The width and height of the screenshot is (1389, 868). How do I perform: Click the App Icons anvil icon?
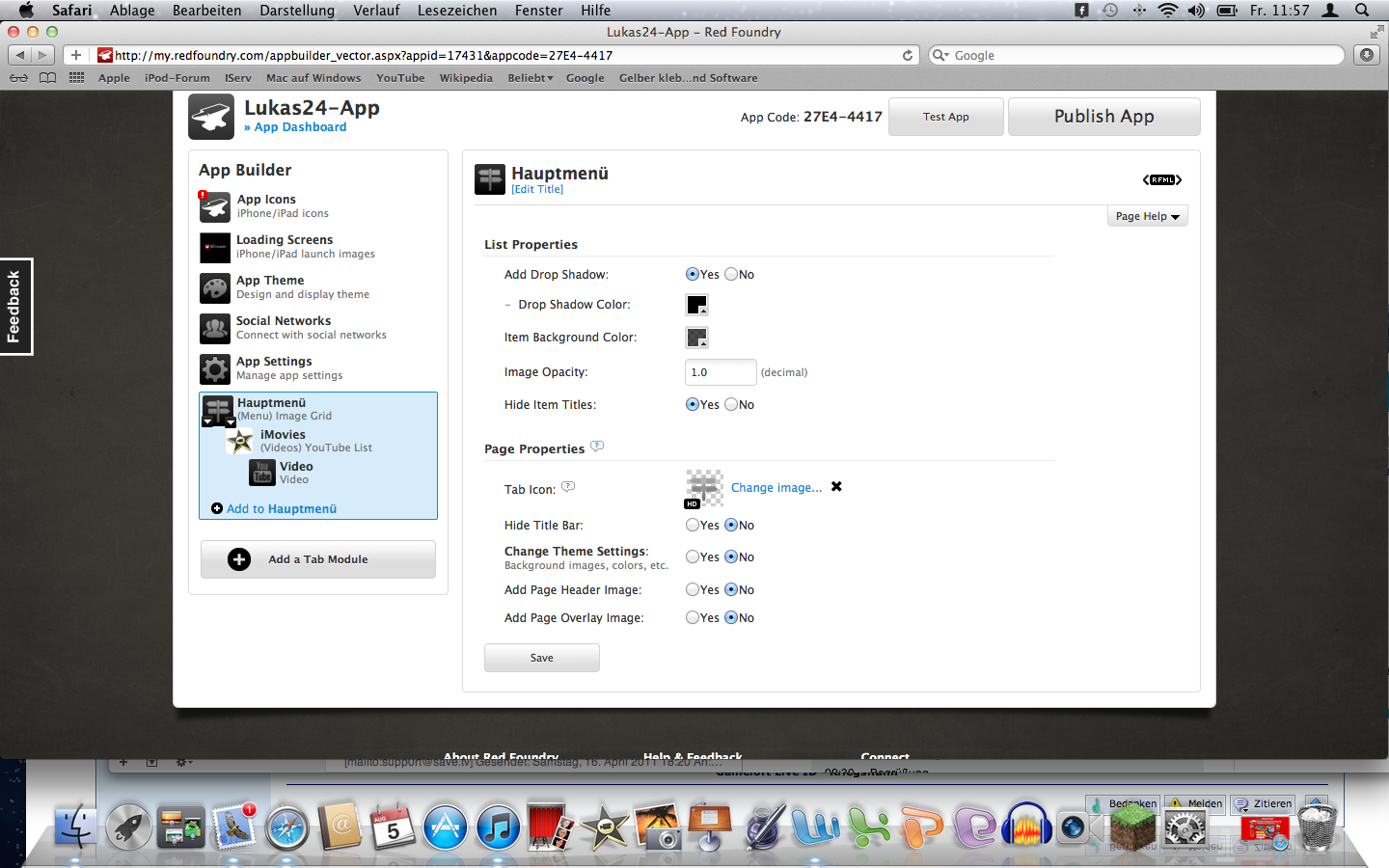pos(215,206)
